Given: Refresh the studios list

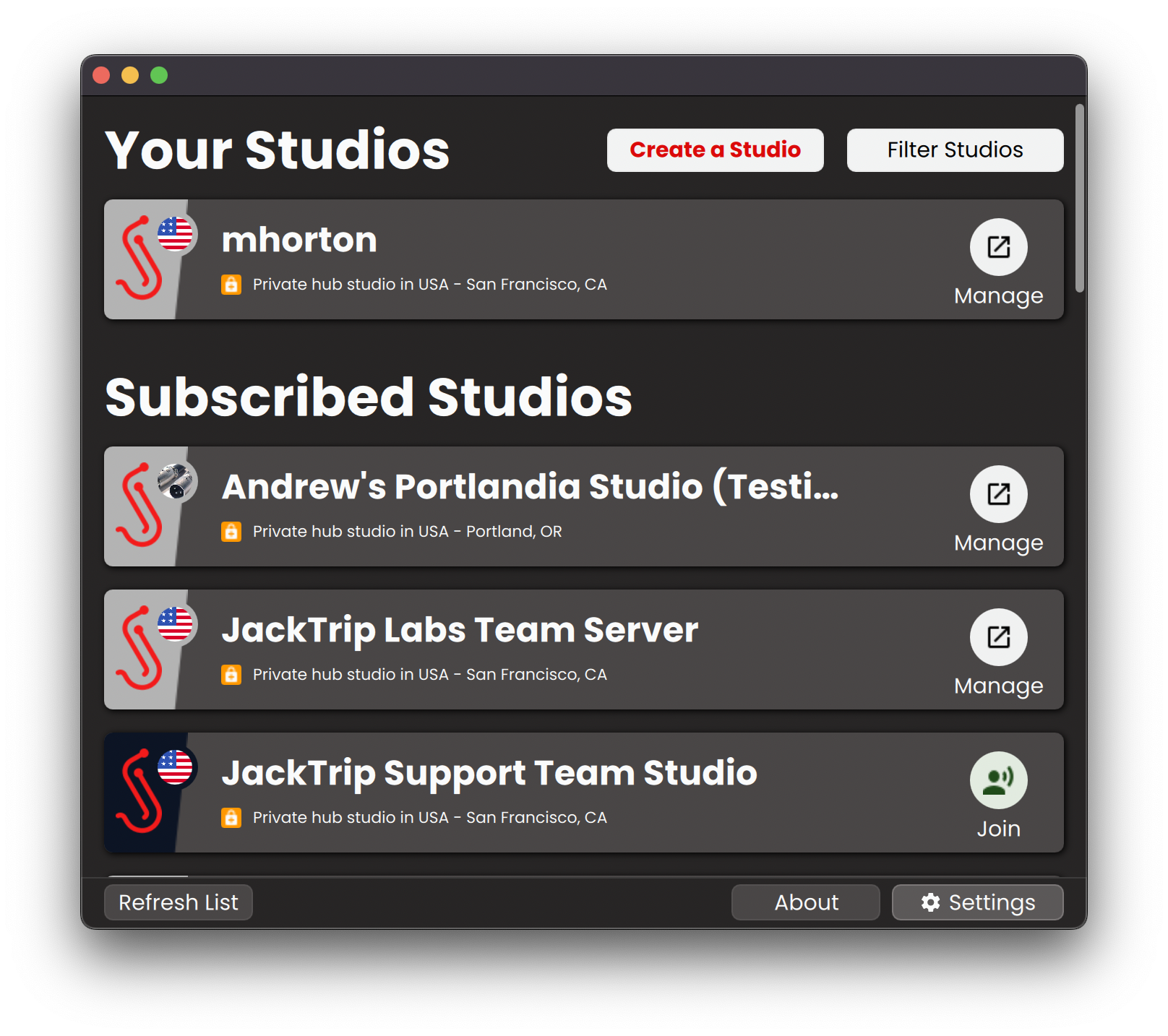Looking at the screenshot, I should click(x=178, y=902).
